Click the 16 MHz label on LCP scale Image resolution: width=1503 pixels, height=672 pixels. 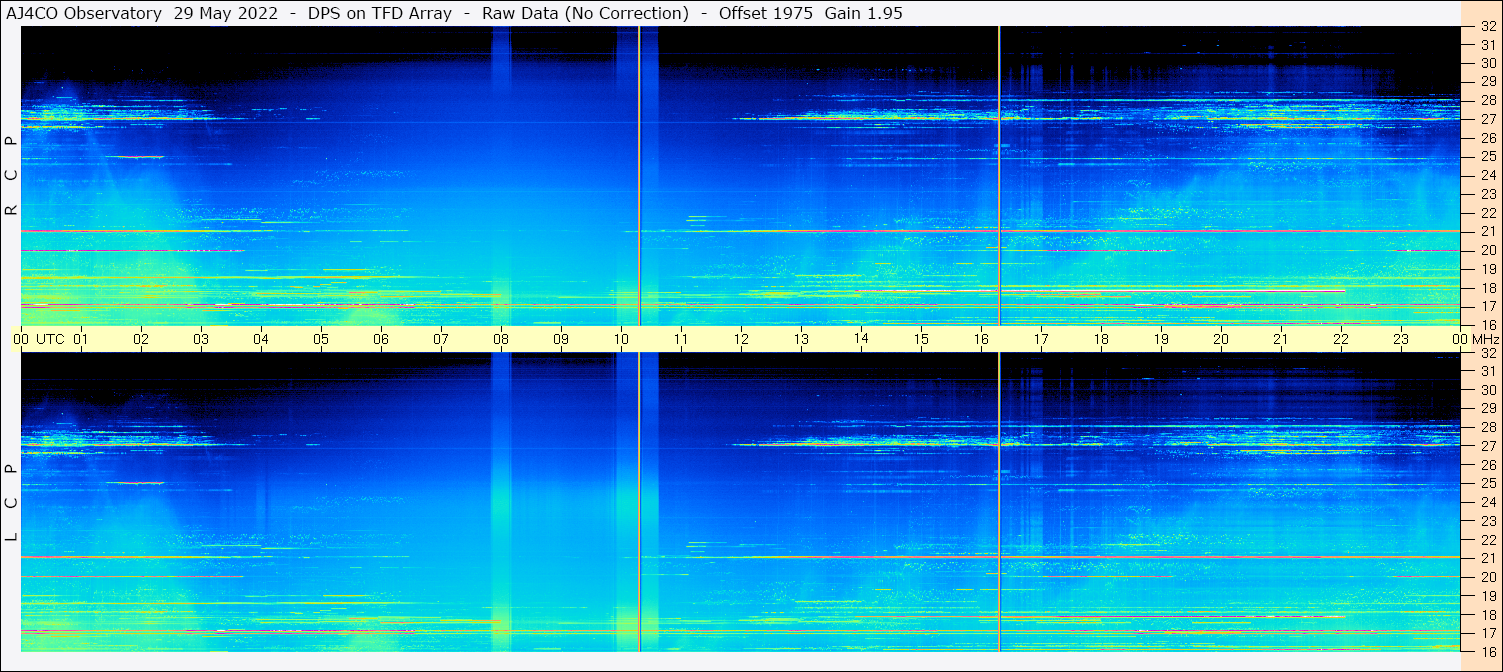[1487, 652]
